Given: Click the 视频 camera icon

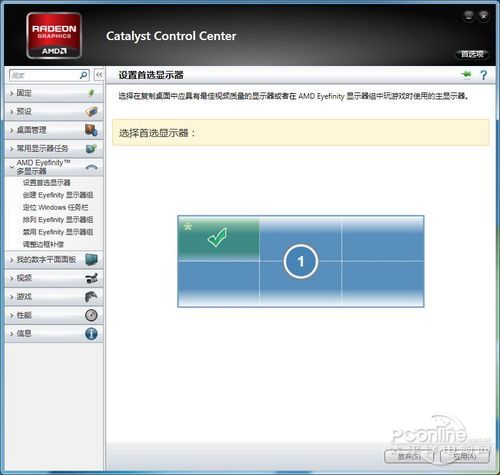Looking at the screenshot, I should pos(91,278).
